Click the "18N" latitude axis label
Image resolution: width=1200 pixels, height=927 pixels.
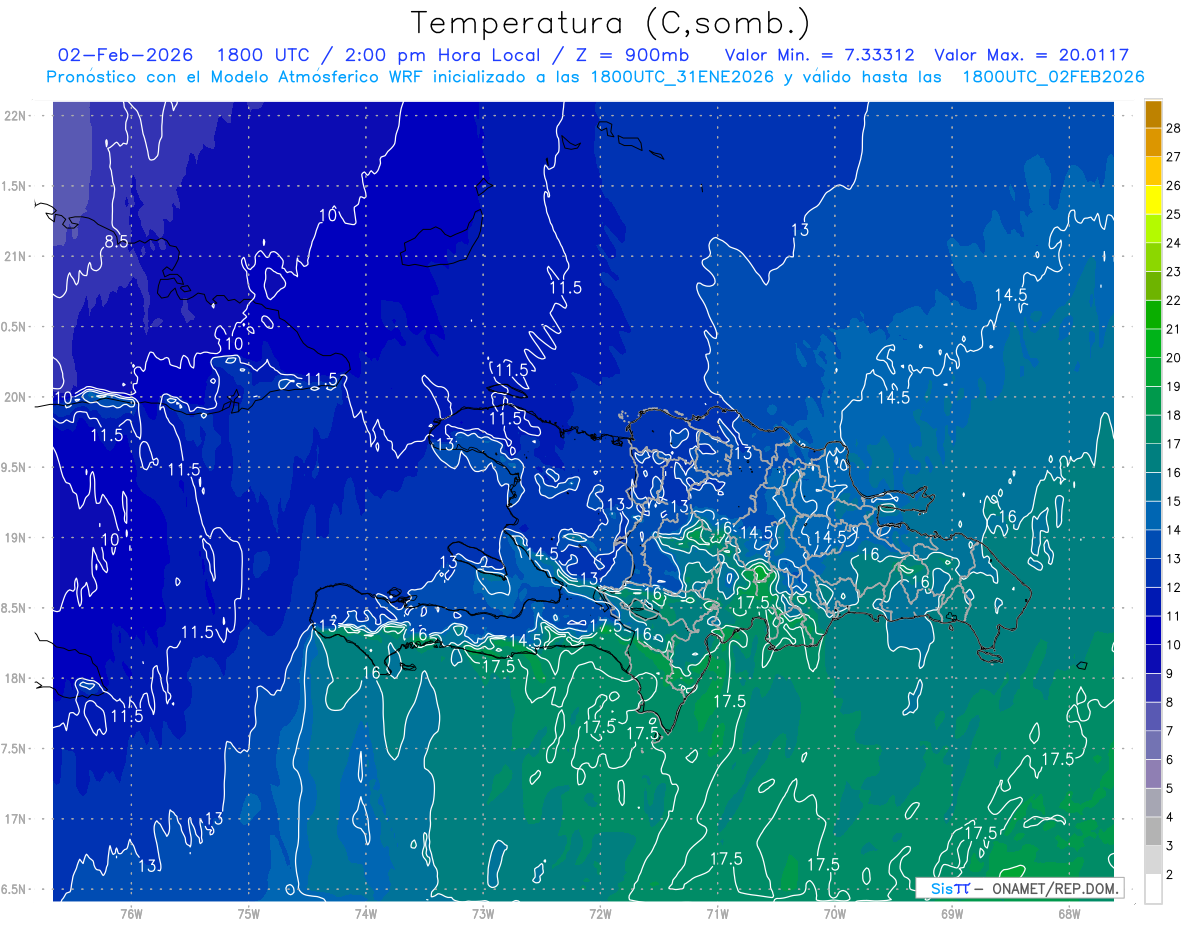pyautogui.click(x=14, y=678)
